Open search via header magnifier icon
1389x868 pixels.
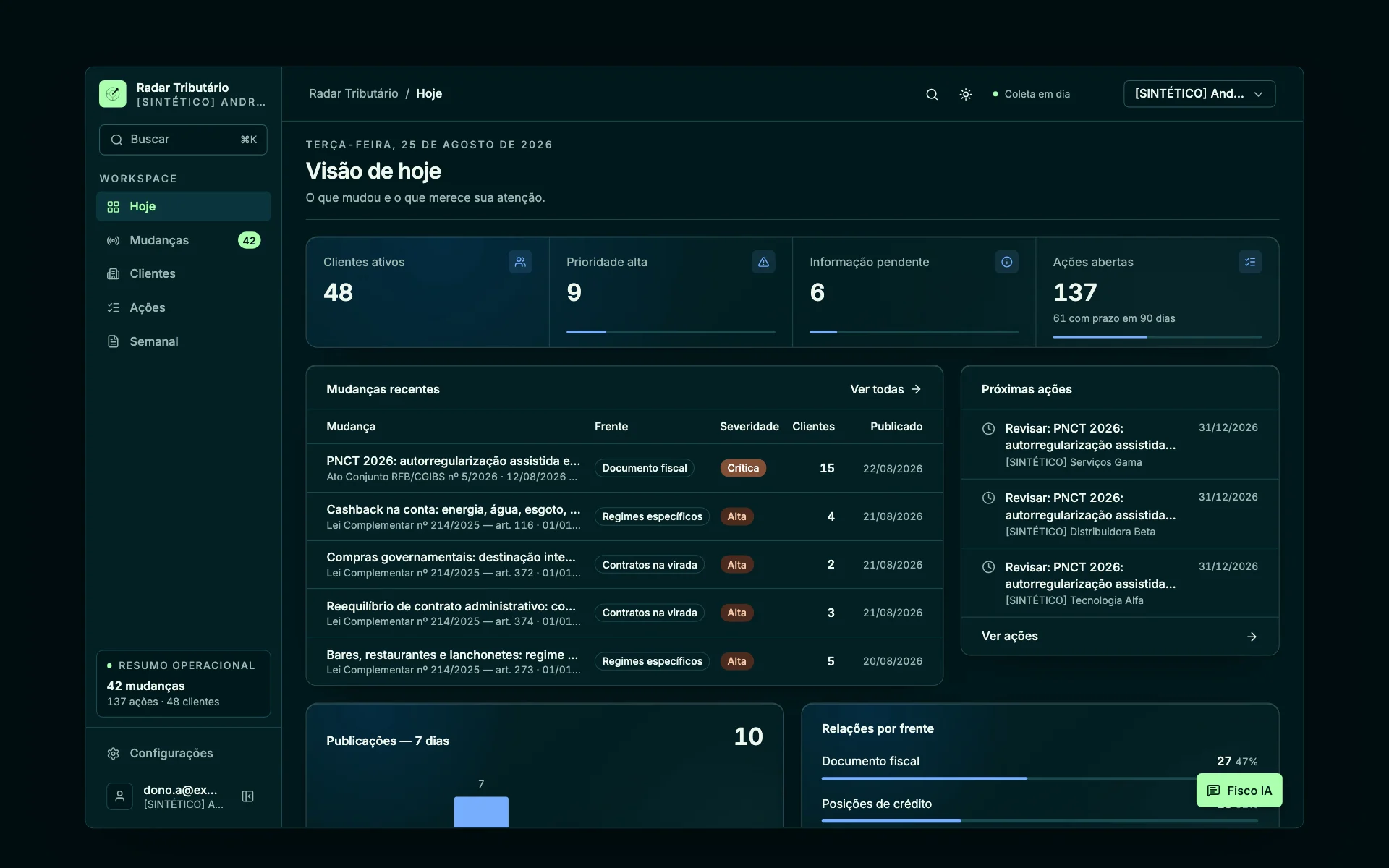click(x=932, y=94)
